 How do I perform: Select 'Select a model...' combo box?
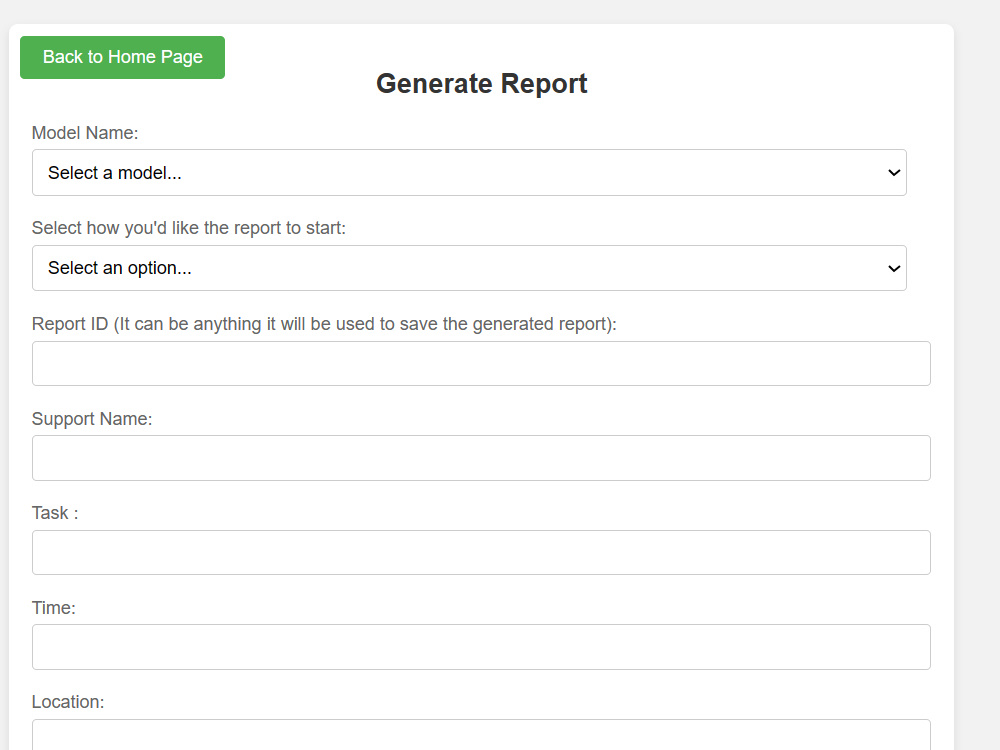[x=470, y=172]
